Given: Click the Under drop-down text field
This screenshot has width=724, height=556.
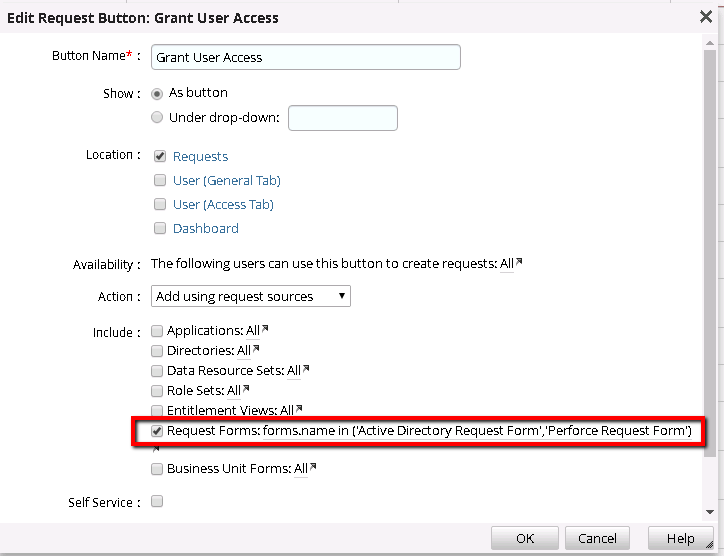Looking at the screenshot, I should [343, 118].
